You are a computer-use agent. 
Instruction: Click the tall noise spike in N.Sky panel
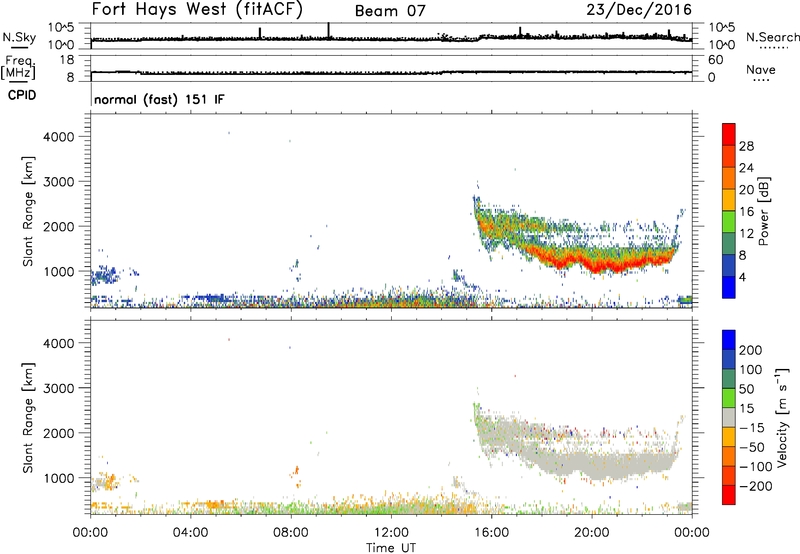[329, 30]
